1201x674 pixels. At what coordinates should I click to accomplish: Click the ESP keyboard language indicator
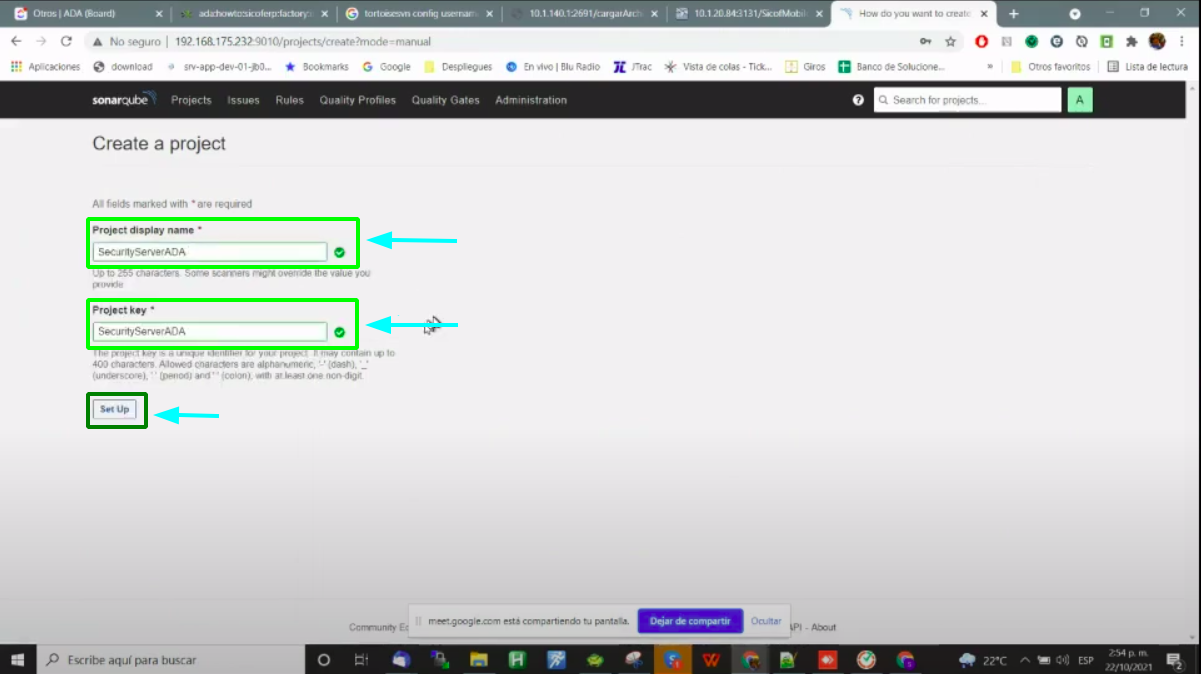point(1086,661)
